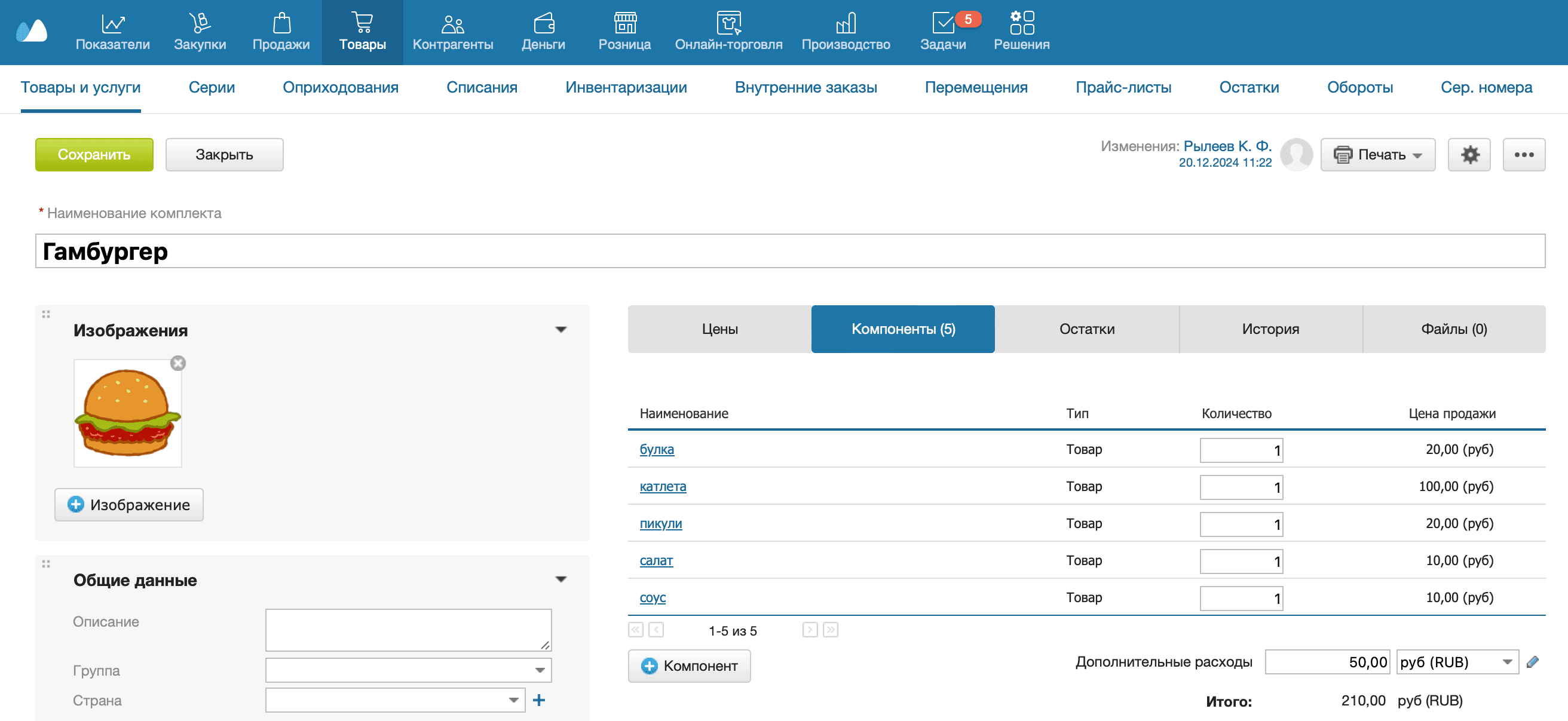Click the green Сохранить button

(94, 155)
